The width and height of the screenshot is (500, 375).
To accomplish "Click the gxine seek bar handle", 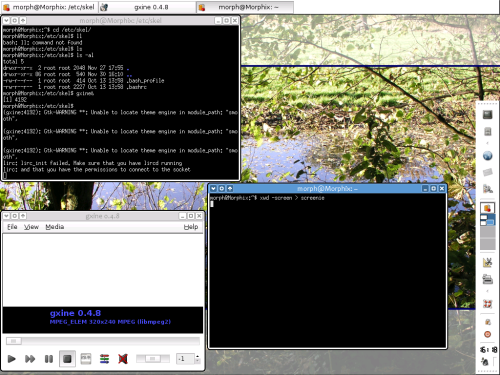I will pos(14,341).
